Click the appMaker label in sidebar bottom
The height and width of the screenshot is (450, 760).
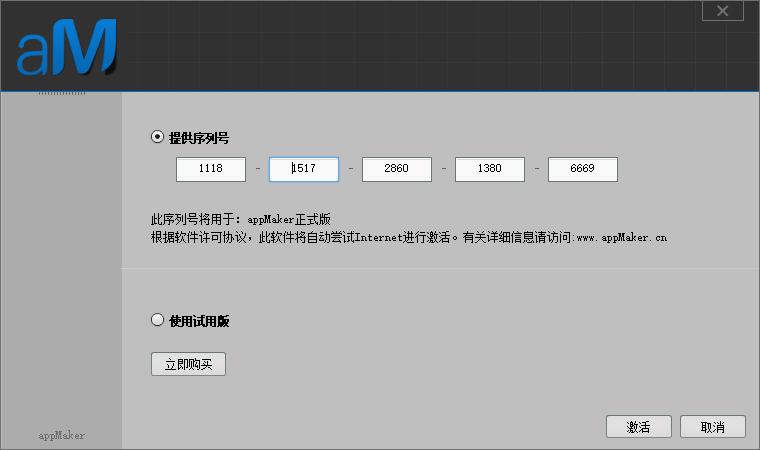click(62, 435)
